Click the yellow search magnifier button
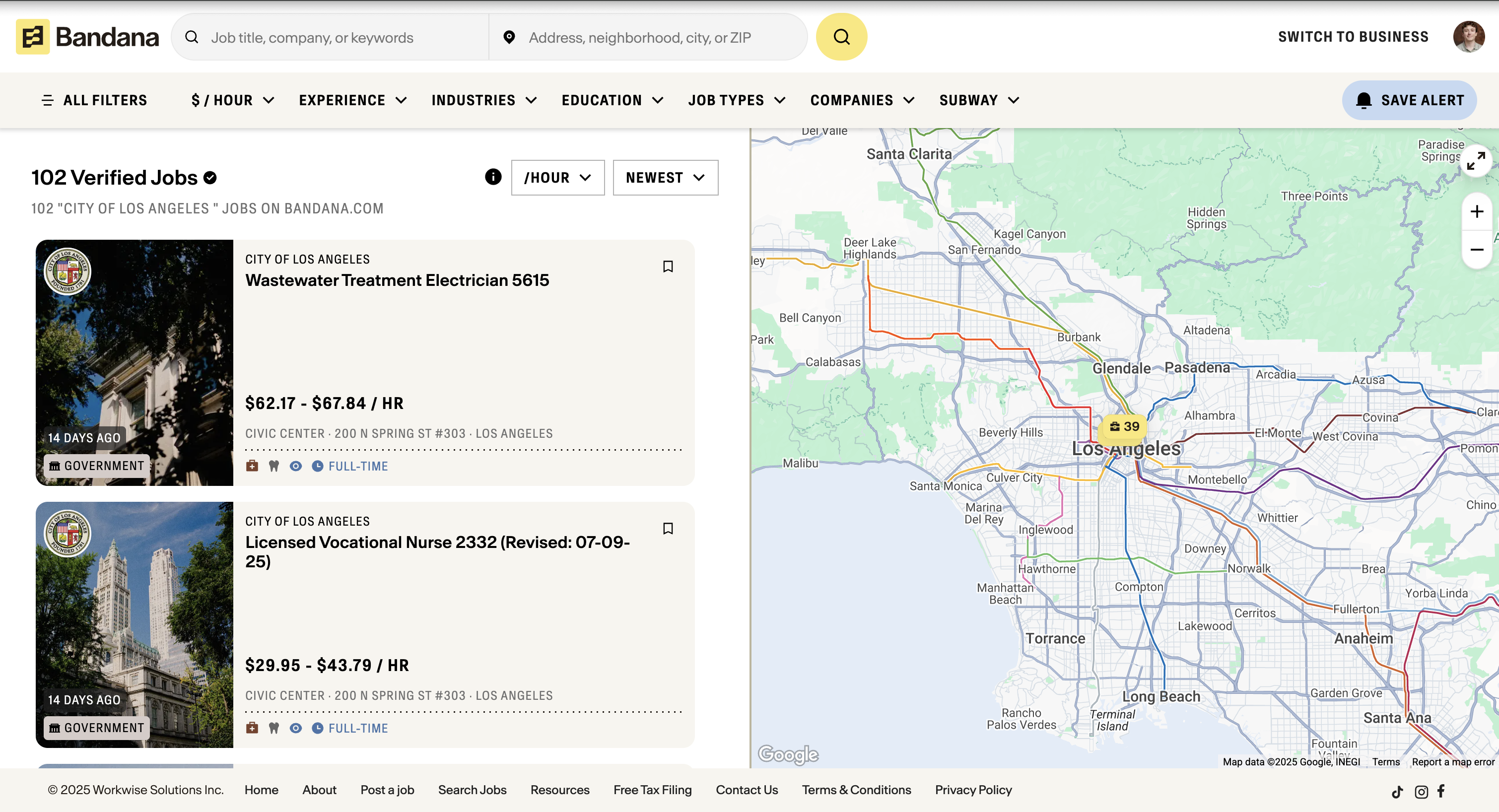Viewport: 1499px width, 812px height. [x=841, y=37]
